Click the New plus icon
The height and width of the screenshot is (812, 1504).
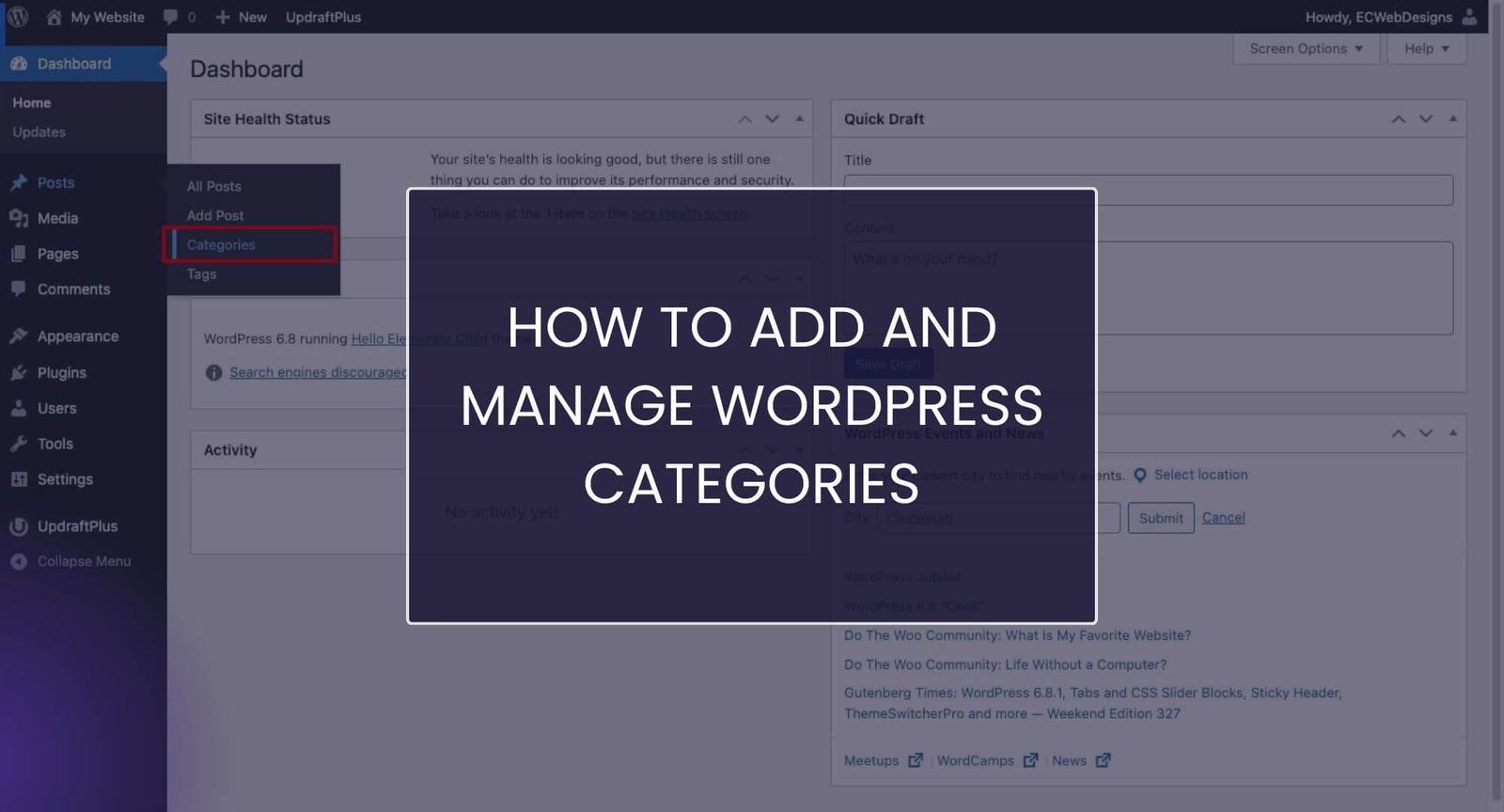coord(223,17)
